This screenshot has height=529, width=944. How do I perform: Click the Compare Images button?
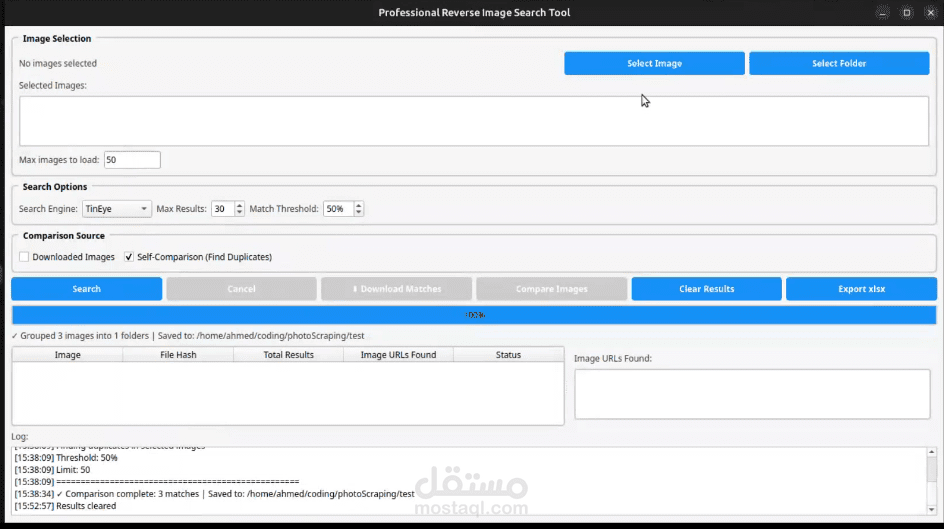pos(551,289)
